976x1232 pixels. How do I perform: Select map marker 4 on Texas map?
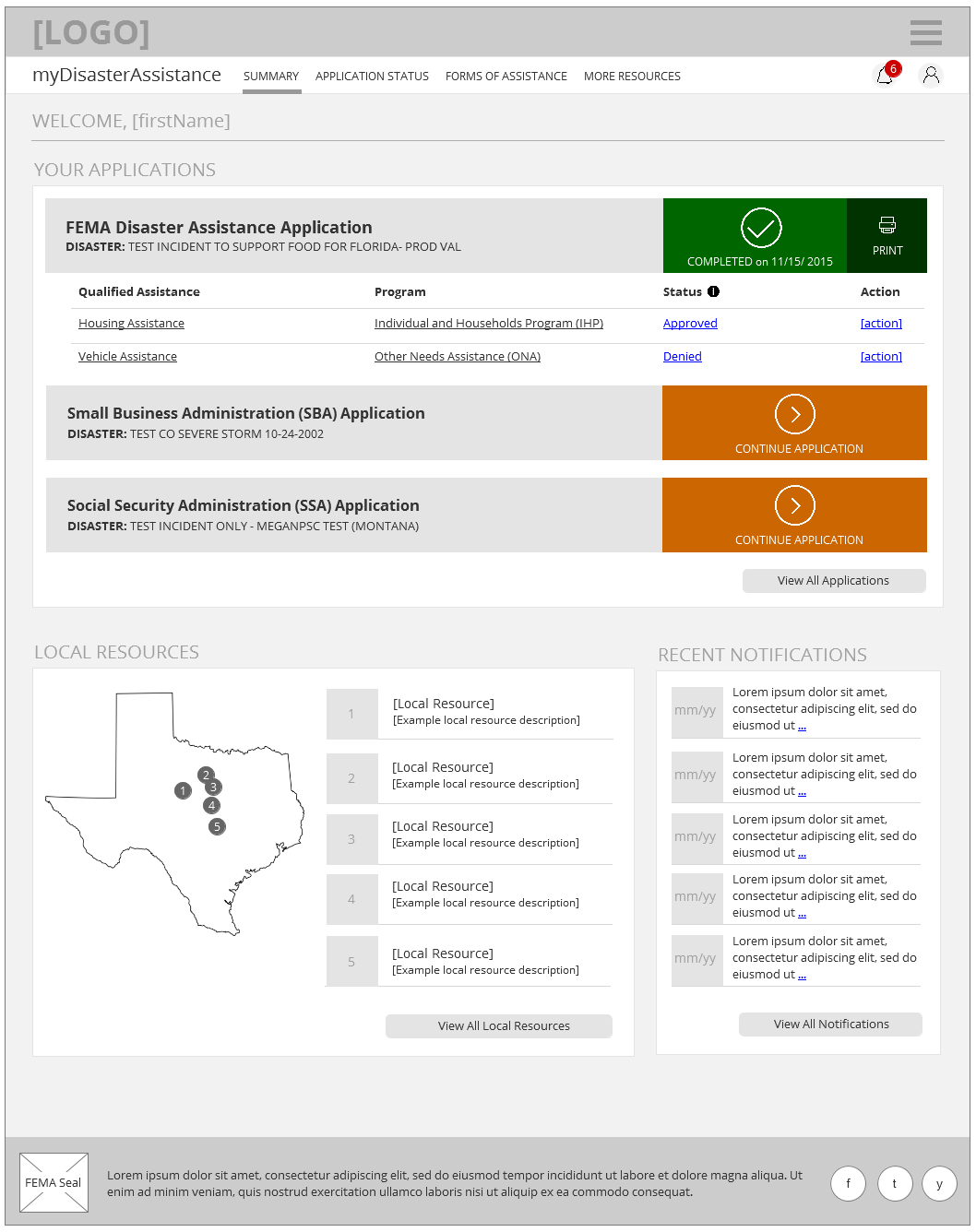coord(211,805)
